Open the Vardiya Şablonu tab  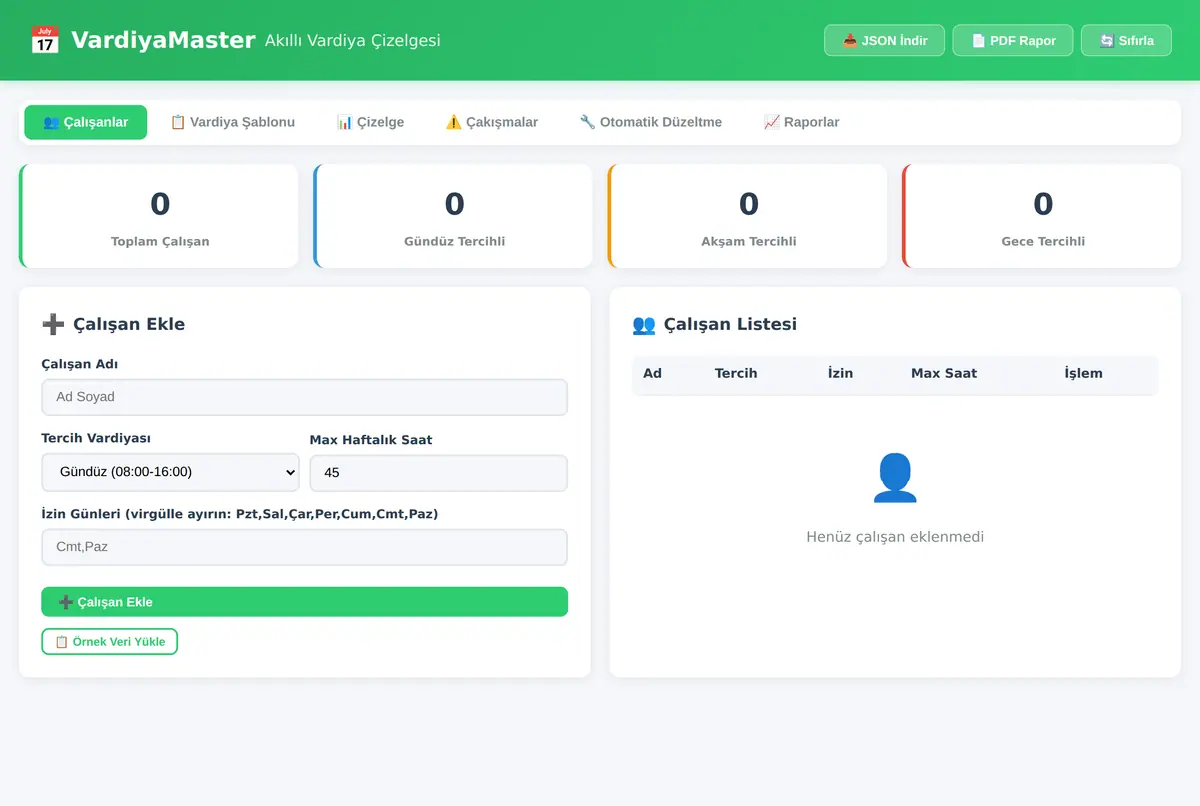tap(232, 122)
